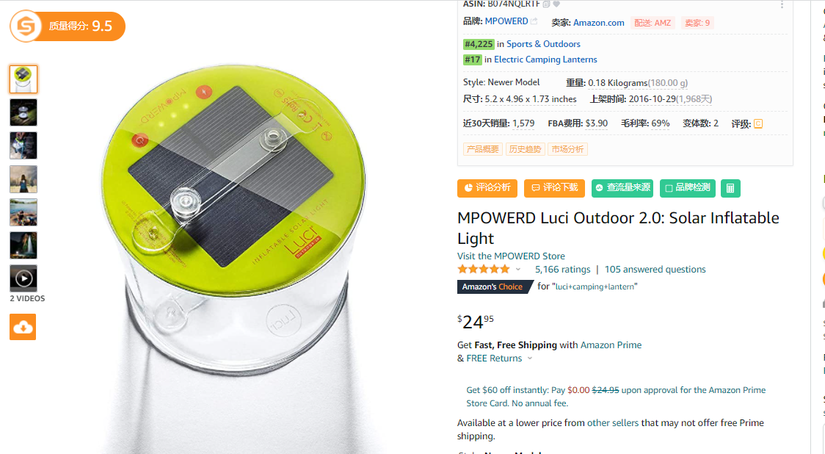
Task: Select the 市场分析 tab
Action: tap(568, 149)
